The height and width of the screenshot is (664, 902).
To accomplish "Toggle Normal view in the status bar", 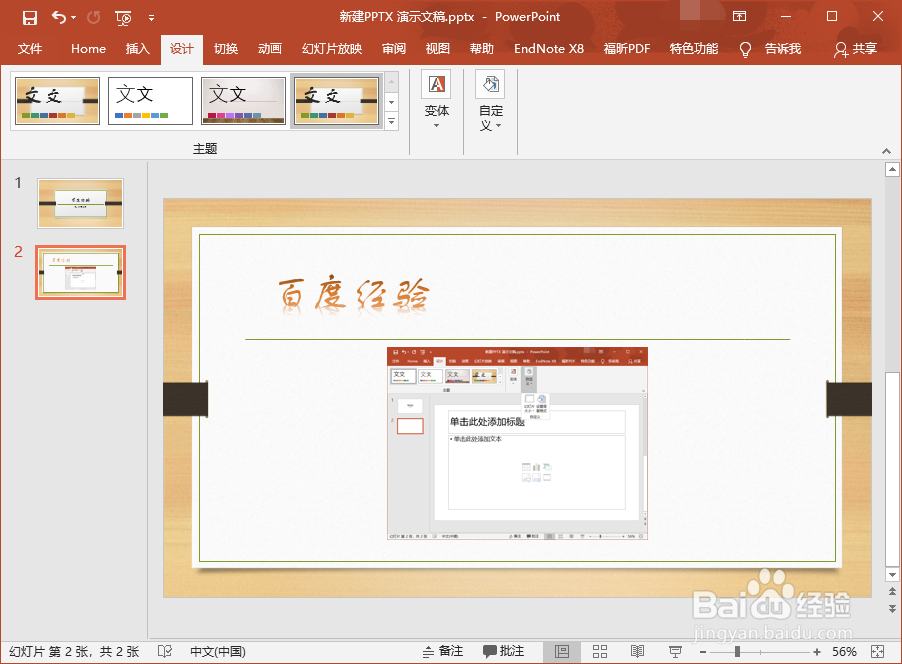I will (x=562, y=651).
